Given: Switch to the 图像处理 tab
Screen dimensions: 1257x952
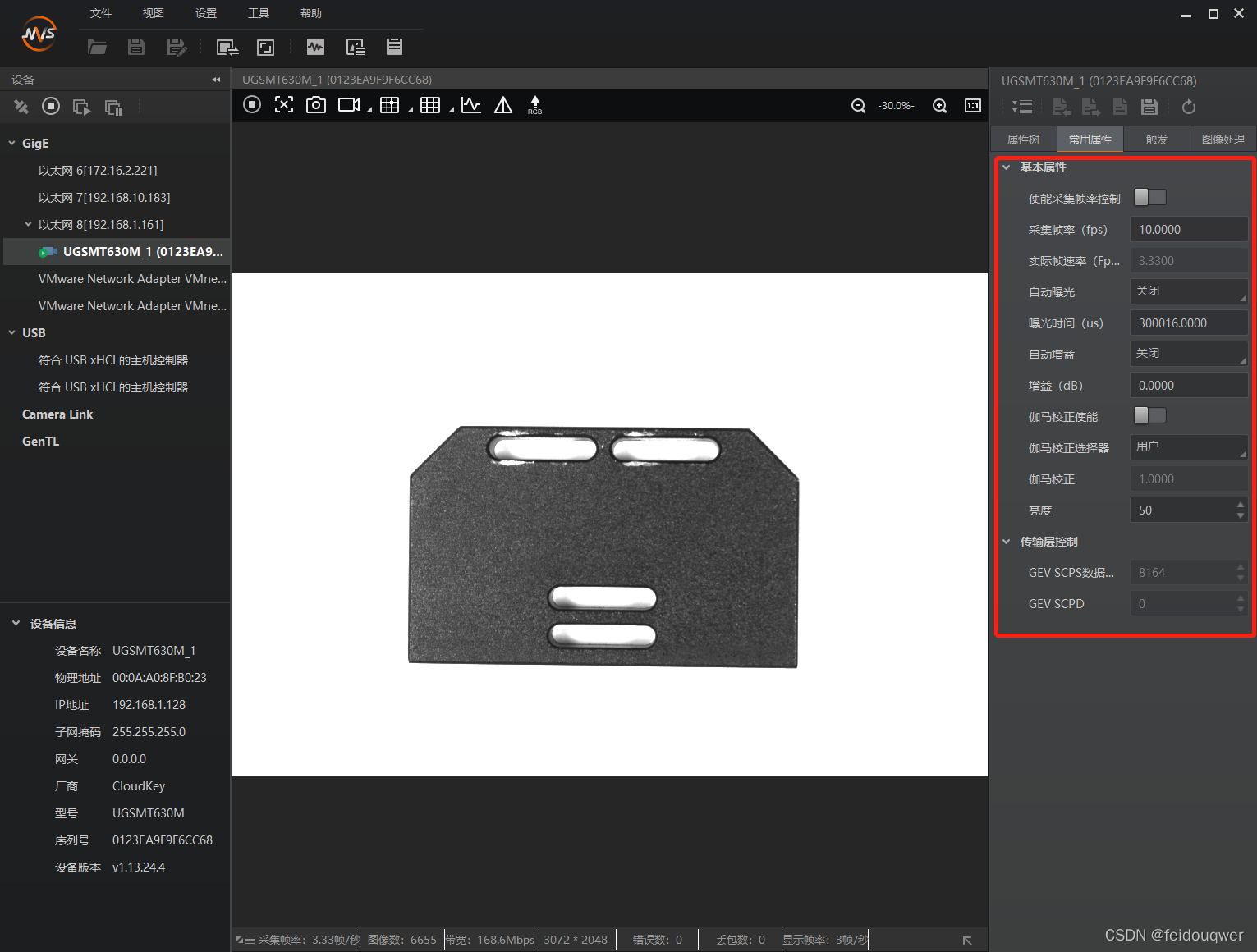Looking at the screenshot, I should [x=1223, y=140].
